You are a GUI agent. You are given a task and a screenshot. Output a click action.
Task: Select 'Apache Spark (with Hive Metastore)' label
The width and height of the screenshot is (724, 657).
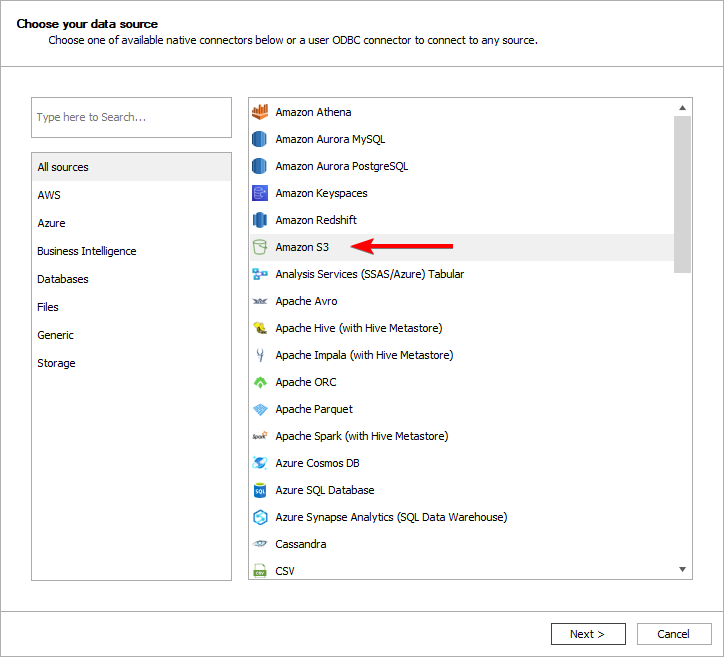[362, 436]
